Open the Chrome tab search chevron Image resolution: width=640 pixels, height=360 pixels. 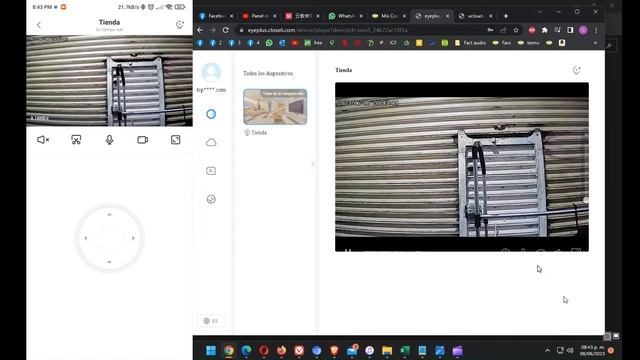click(540, 12)
